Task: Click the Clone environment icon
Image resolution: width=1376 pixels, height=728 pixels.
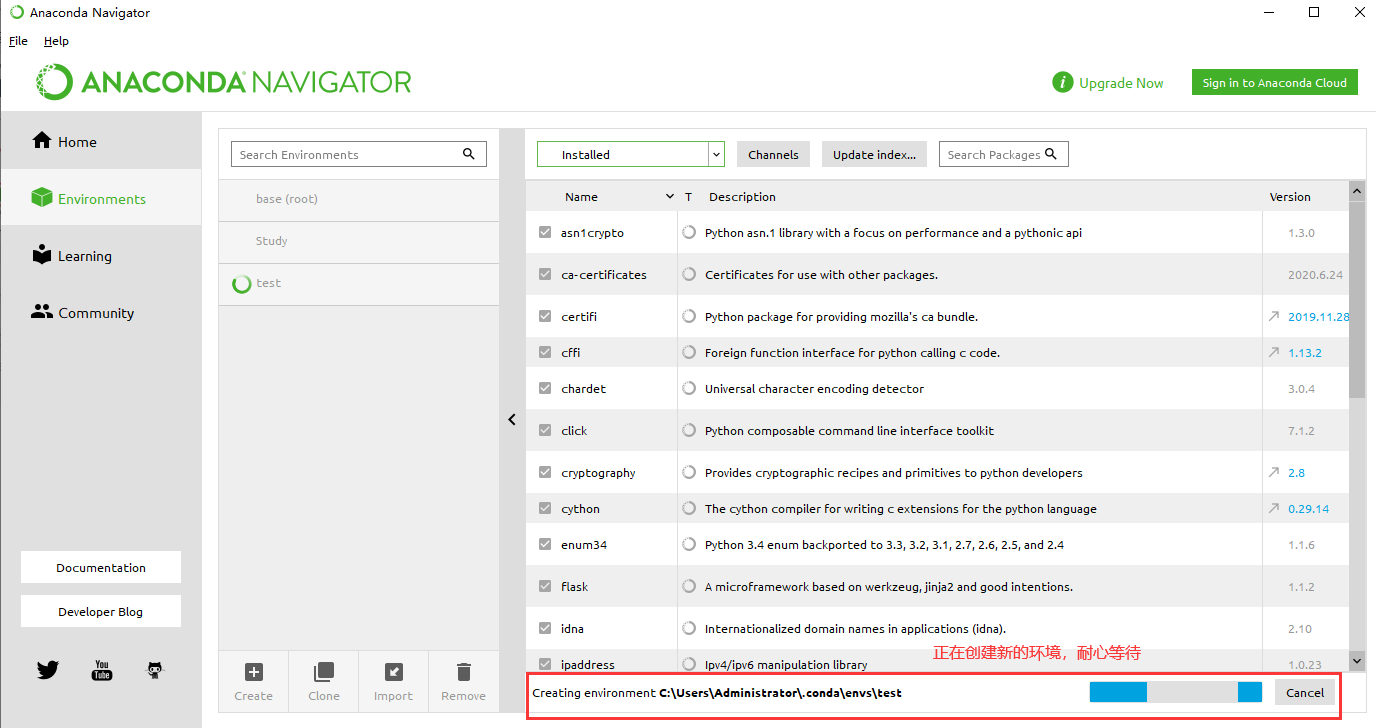Action: [x=323, y=672]
